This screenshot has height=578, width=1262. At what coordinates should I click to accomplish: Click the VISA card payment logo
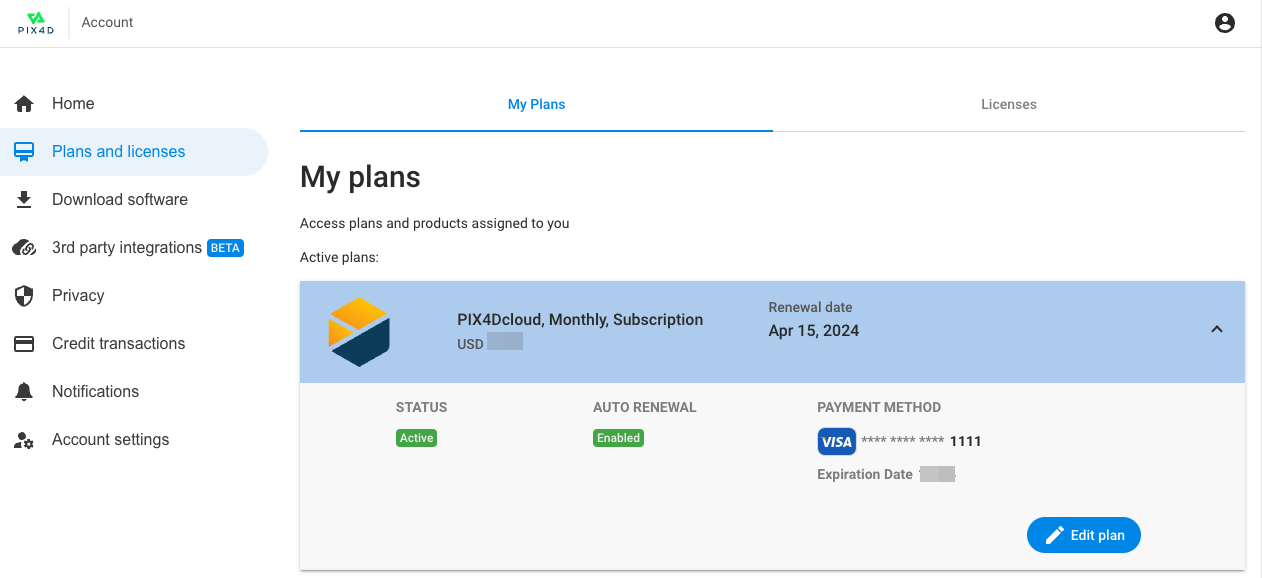click(836, 441)
